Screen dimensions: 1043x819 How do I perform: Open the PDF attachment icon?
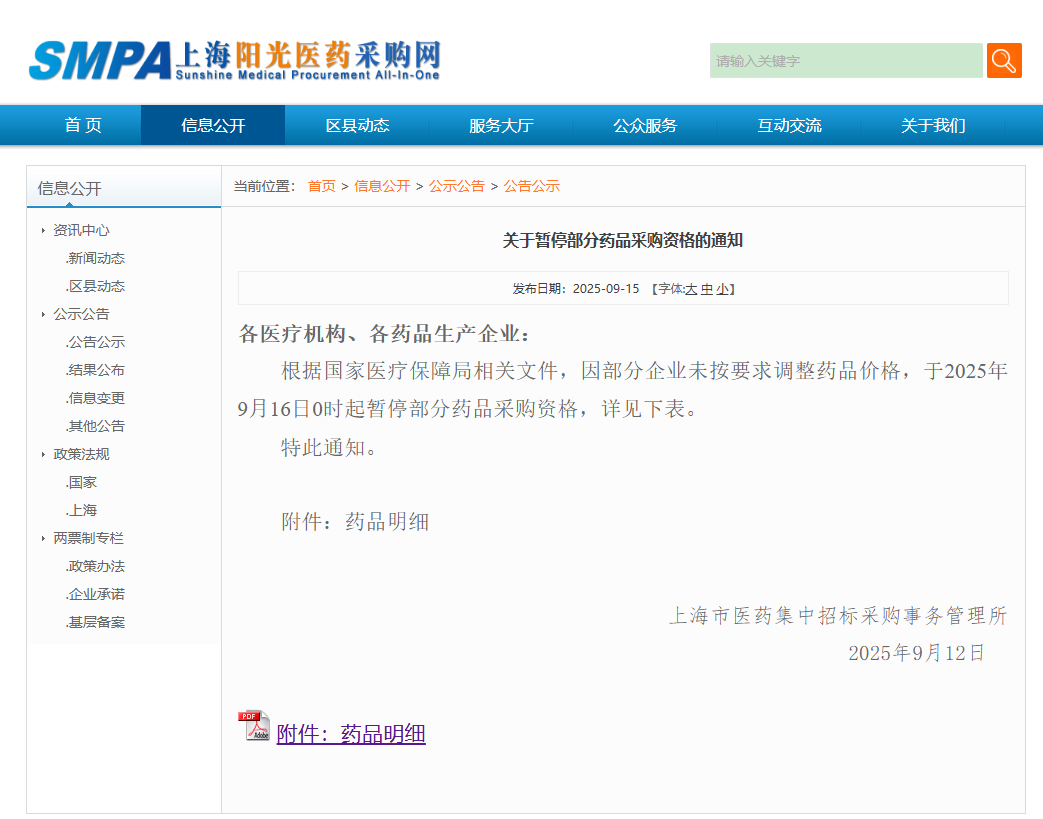[254, 726]
